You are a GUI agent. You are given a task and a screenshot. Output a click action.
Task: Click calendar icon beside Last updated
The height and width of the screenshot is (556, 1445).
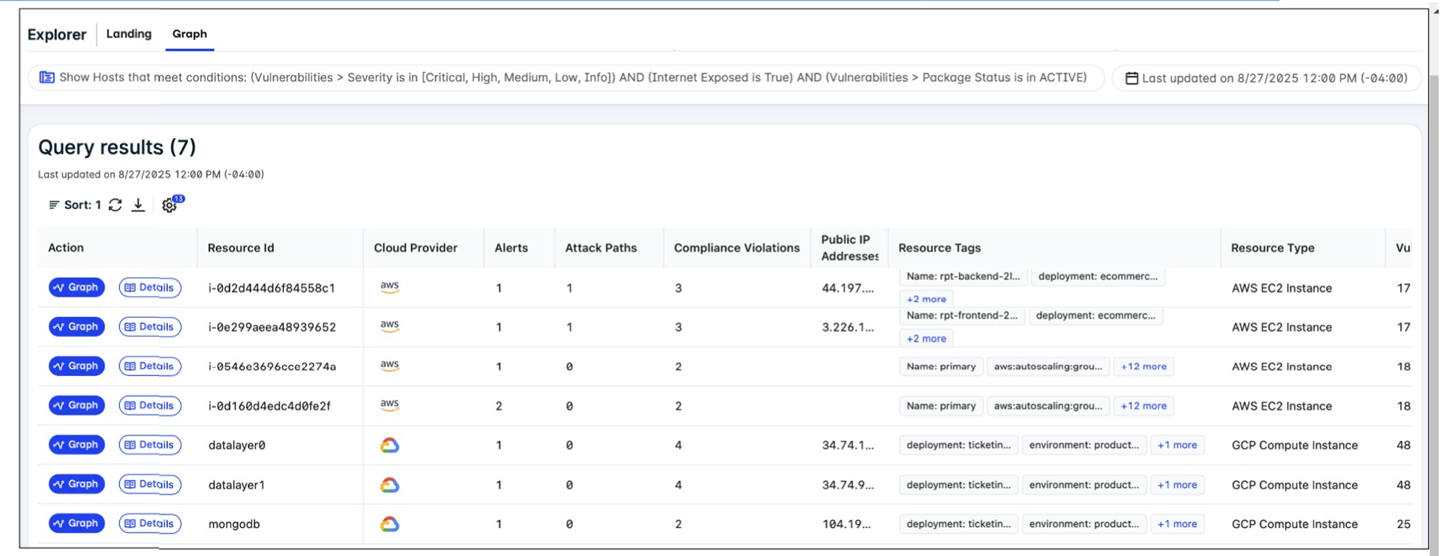coord(1131,78)
